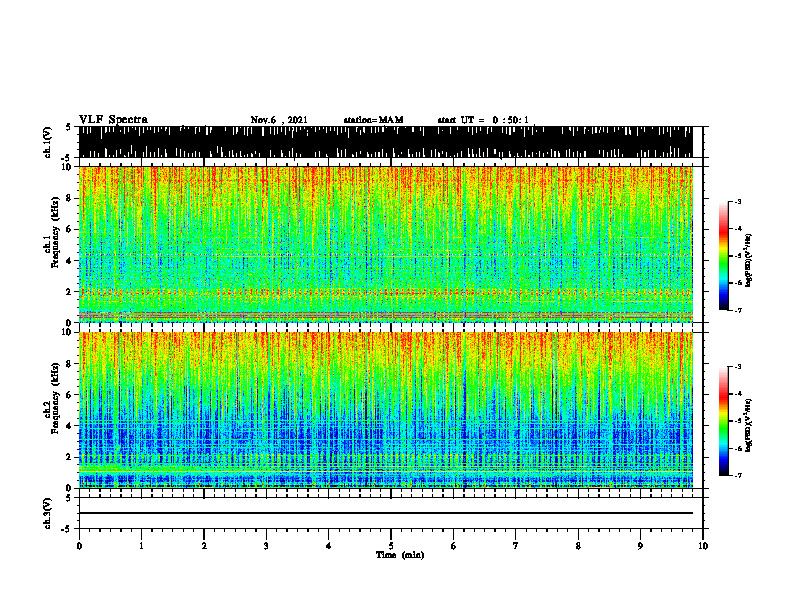
Task: Click time axis tick label "10"
Action: (703, 546)
